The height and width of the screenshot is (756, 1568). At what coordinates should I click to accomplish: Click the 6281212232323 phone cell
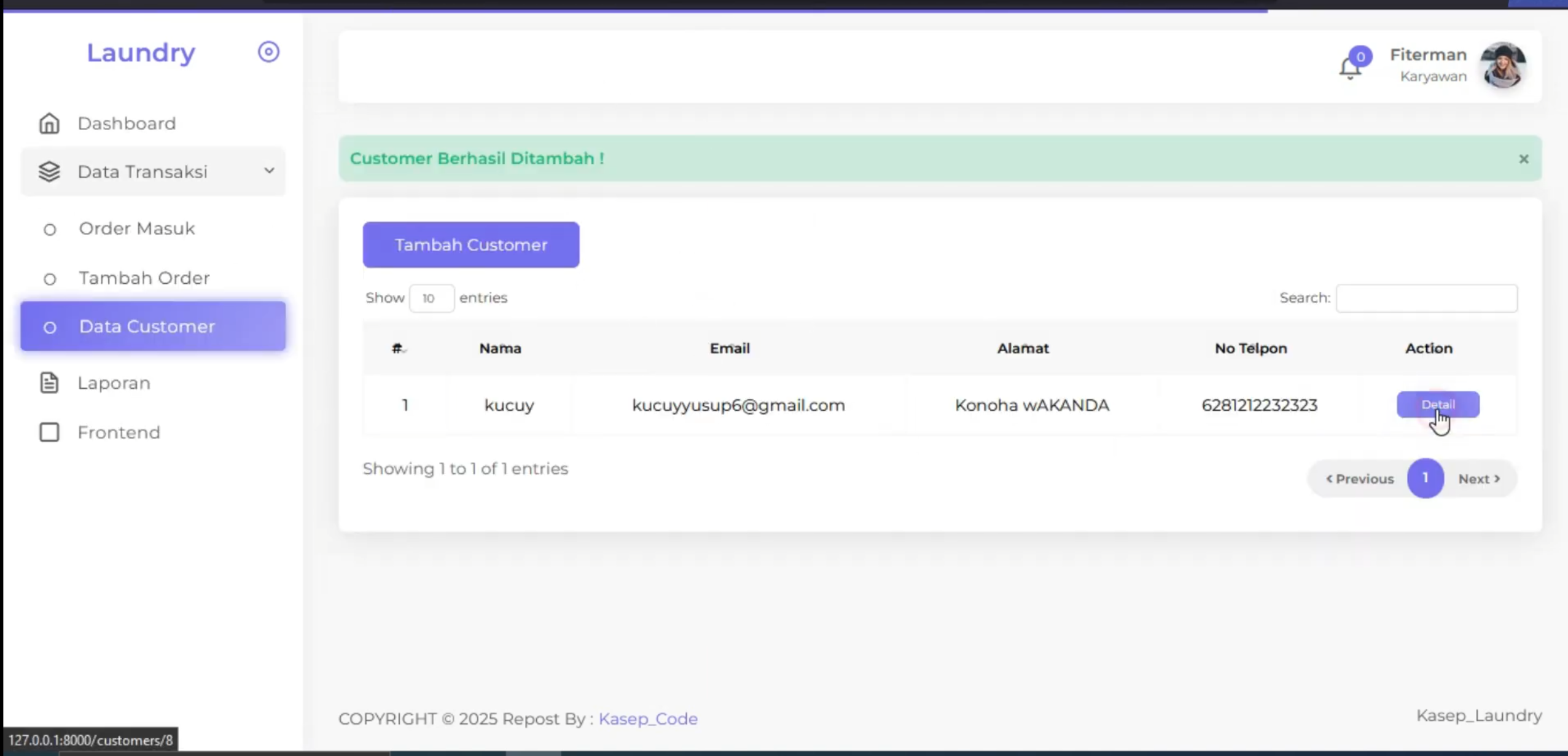pyautogui.click(x=1259, y=405)
